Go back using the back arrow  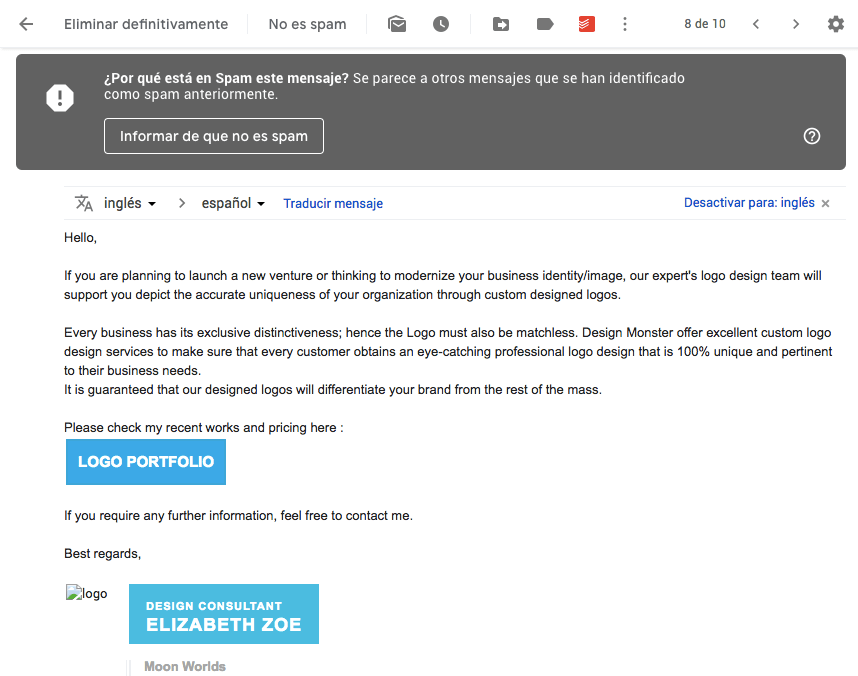pos(24,23)
